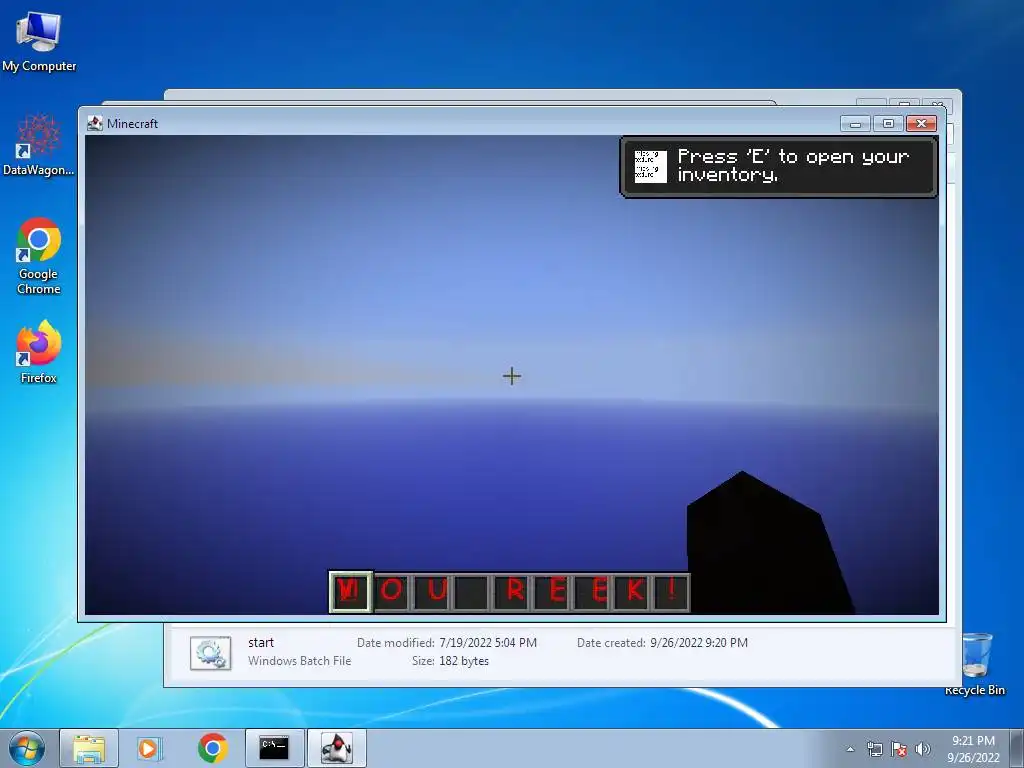
Task: Open the taskbar clock showing 9:21 PM
Action: [x=973, y=748]
